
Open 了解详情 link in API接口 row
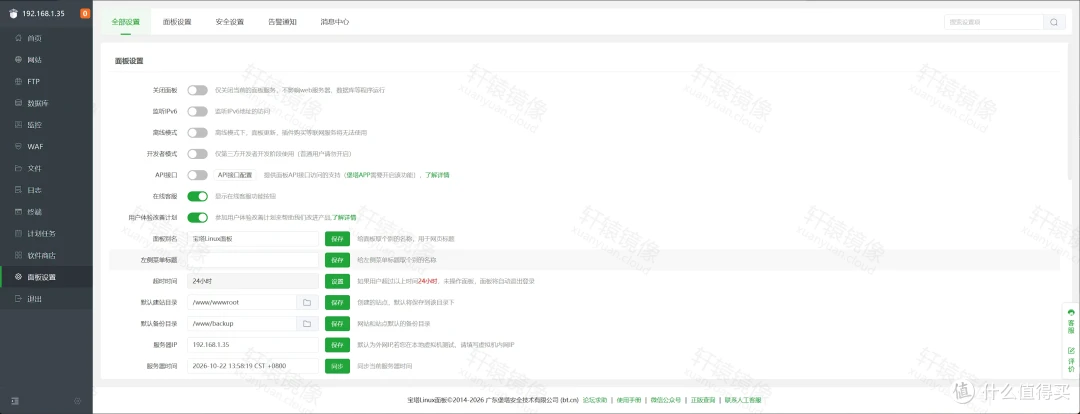tap(437, 175)
